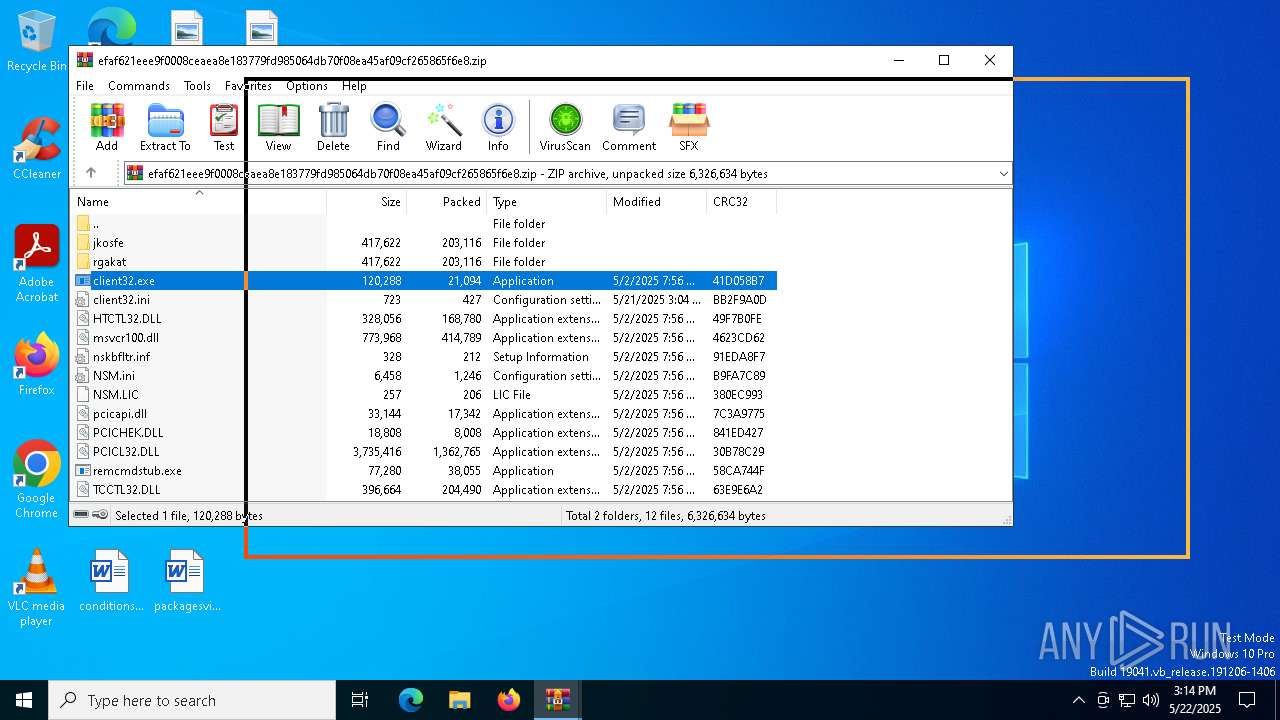Open Adobe Acrobat desktop shortcut
The image size is (1280, 720).
tap(37, 264)
